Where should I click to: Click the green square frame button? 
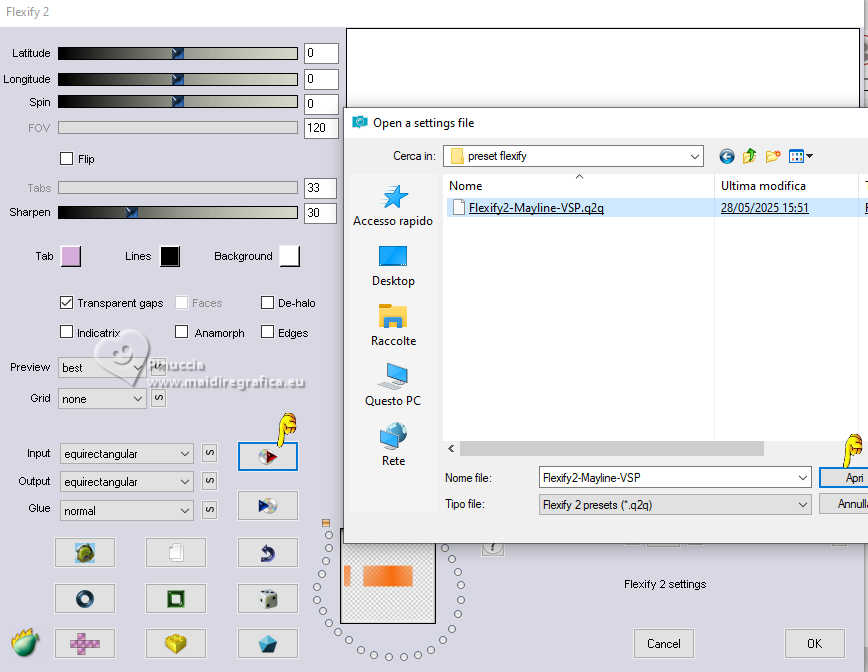click(176, 598)
